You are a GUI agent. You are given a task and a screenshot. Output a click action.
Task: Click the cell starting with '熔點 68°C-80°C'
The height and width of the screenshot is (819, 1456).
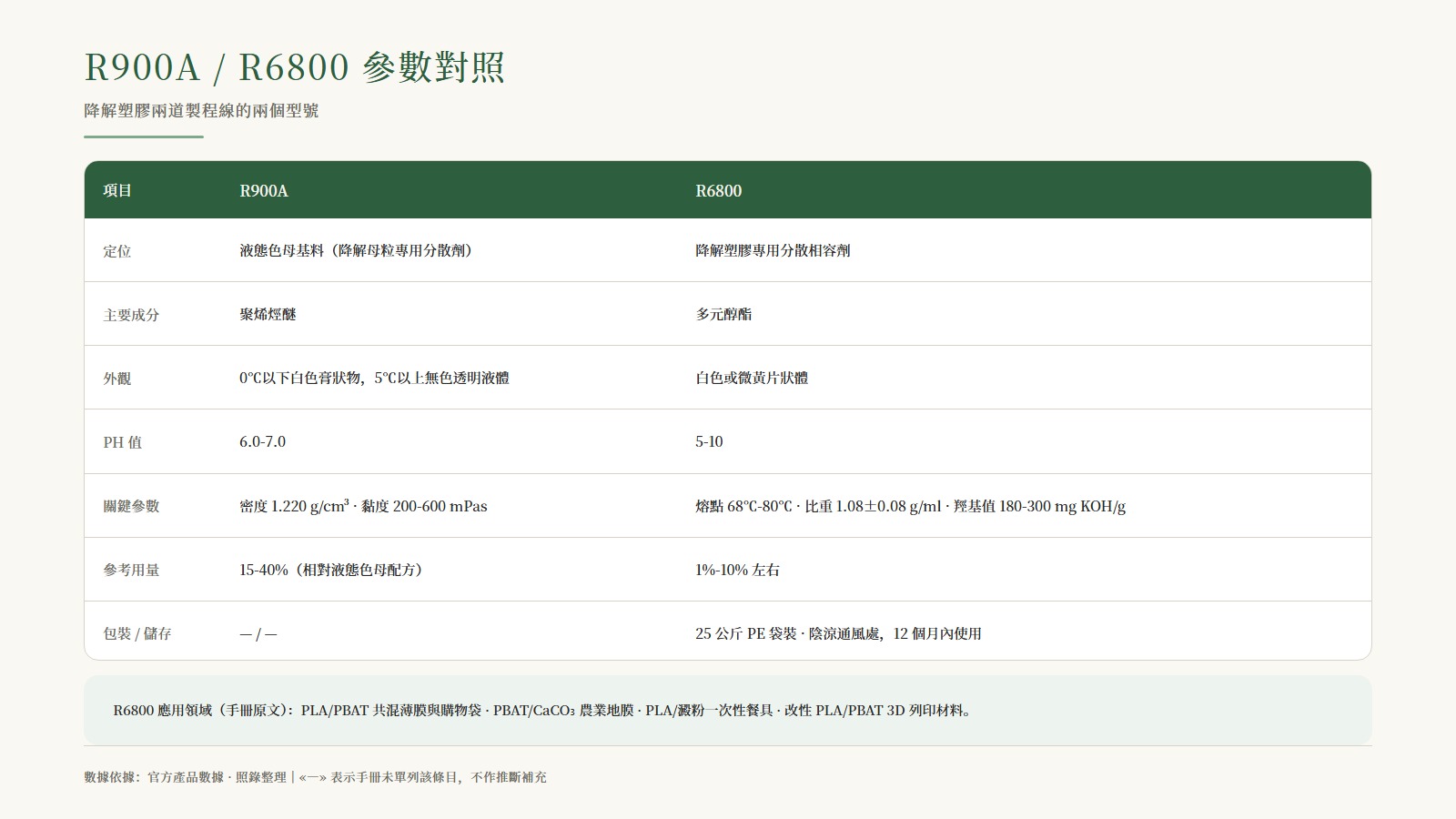[910, 506]
